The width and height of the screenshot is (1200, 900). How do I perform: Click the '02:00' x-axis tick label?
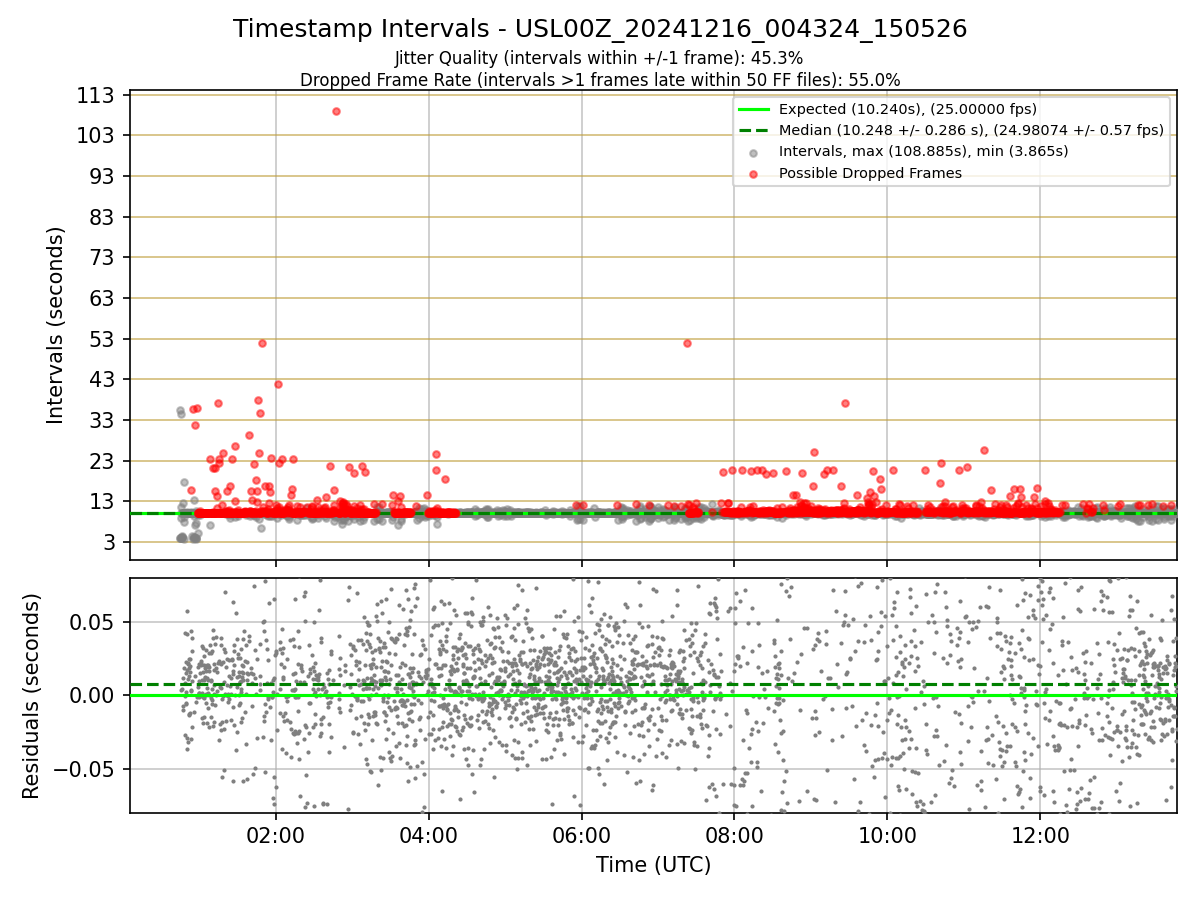[x=276, y=835]
